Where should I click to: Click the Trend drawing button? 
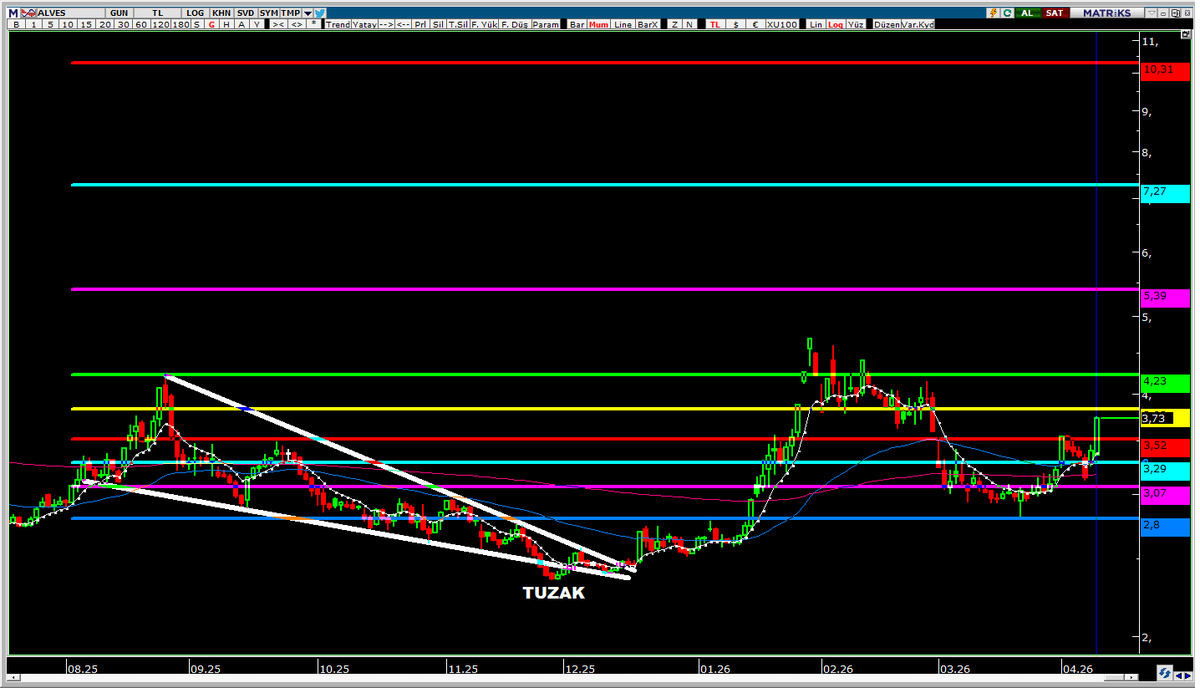(338, 24)
